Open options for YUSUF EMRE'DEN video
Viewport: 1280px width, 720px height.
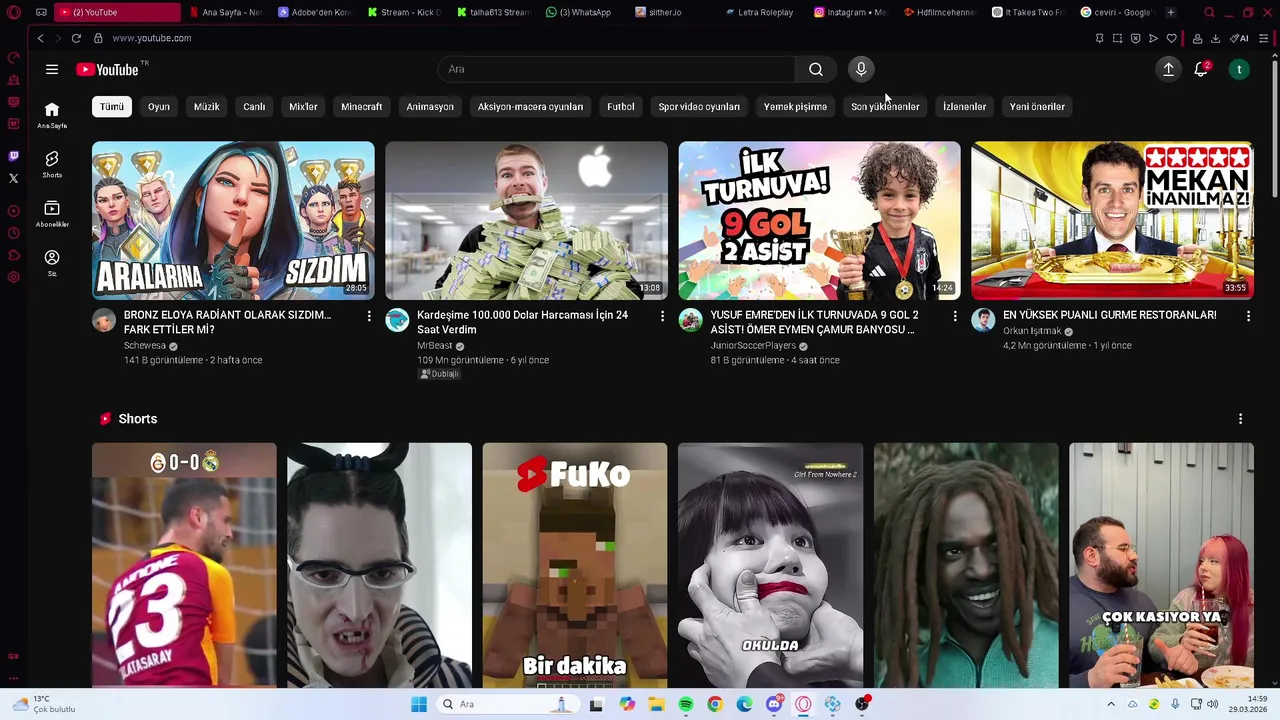[955, 316]
